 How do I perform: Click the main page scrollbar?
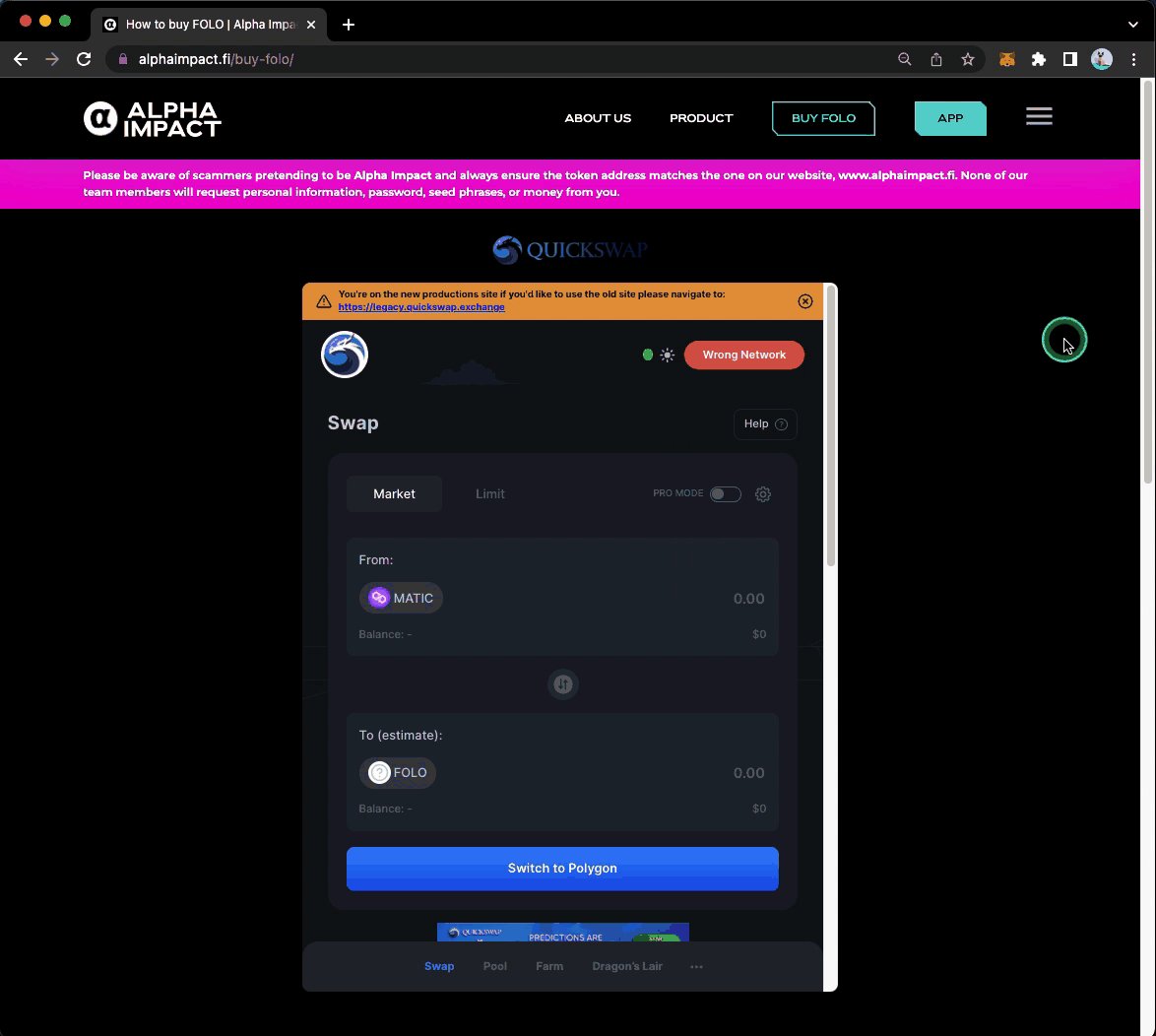[1147, 281]
